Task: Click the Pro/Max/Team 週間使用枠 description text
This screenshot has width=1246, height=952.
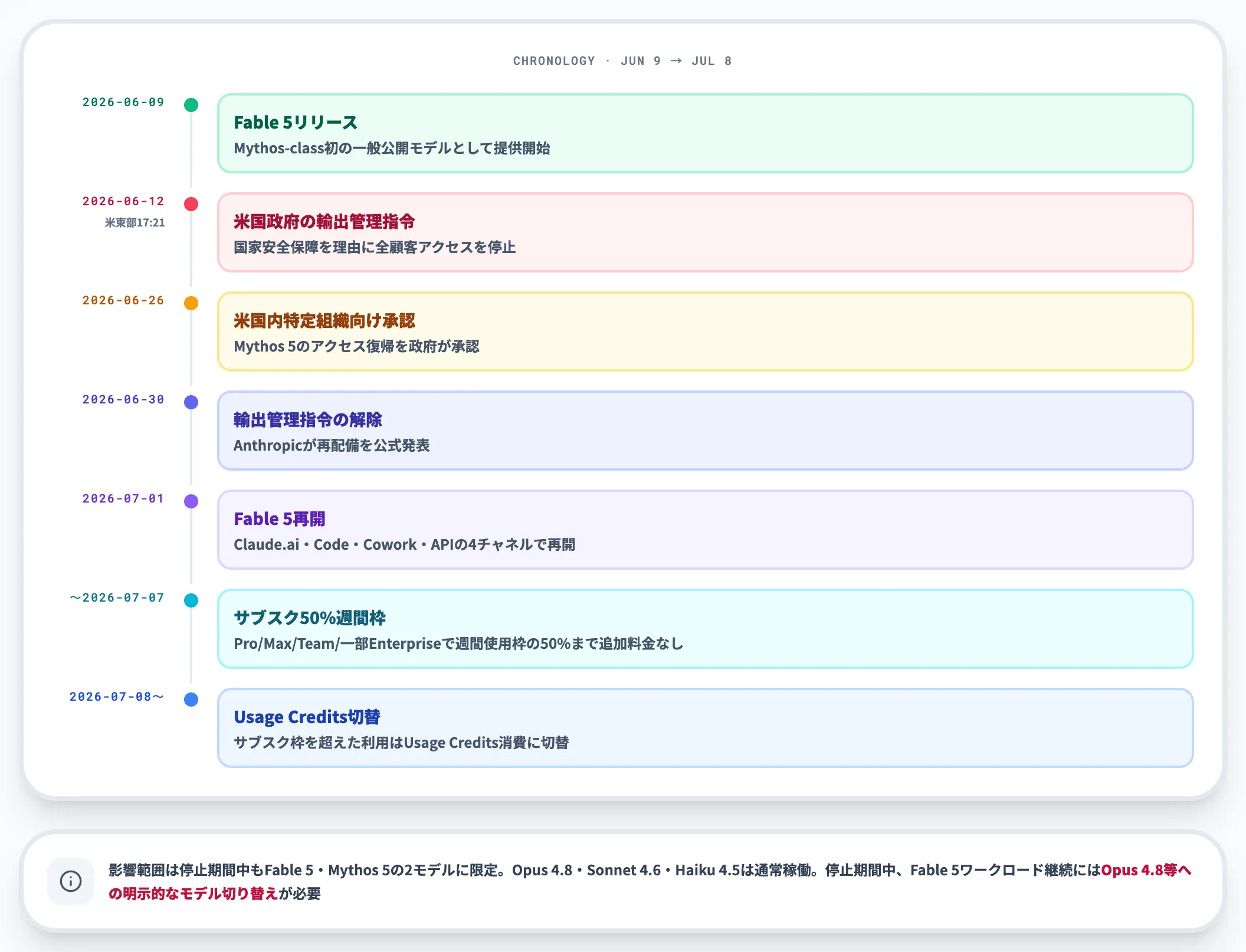Action: coord(458,644)
